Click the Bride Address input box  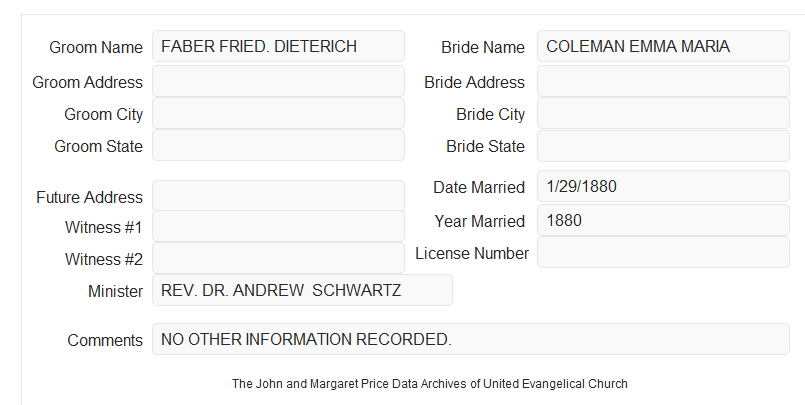(x=663, y=81)
